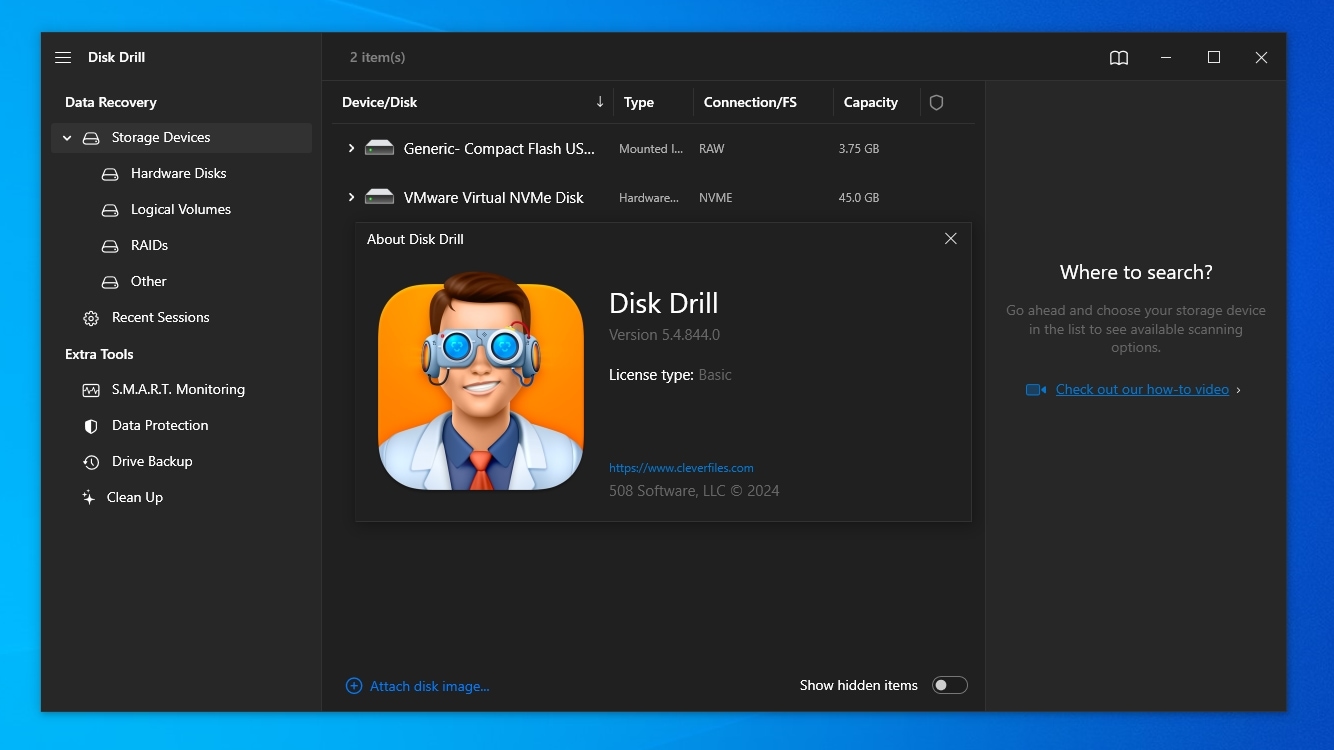Screen dimensions: 1334x750
Task: Open the cleverfiles.com website link
Action: [681, 468]
